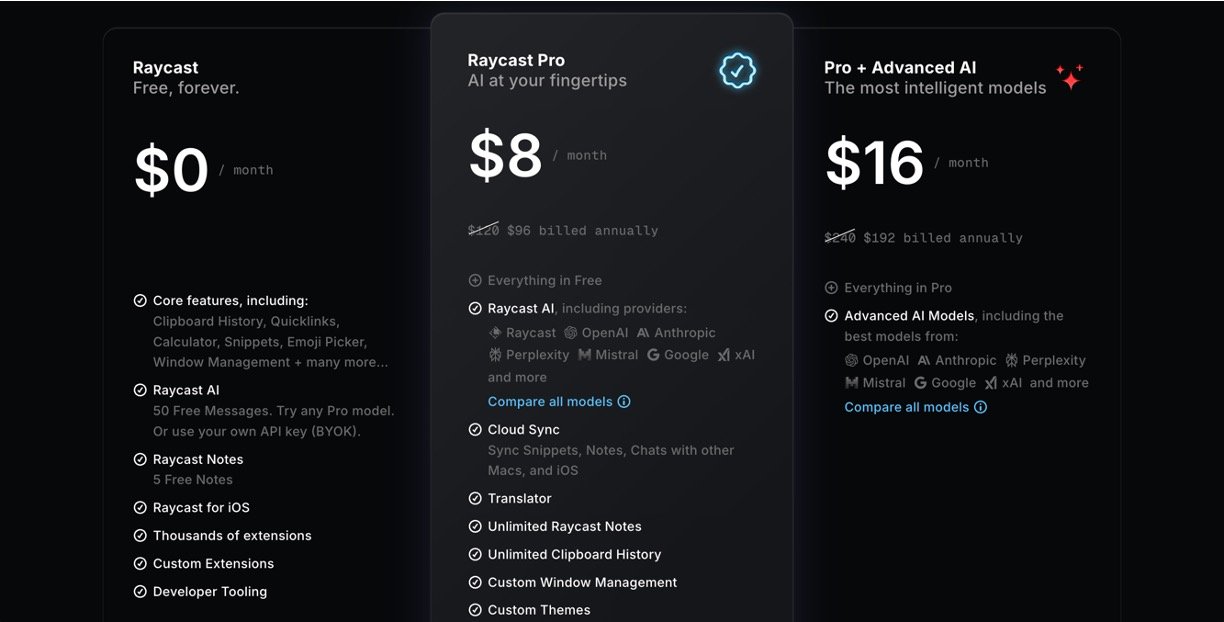Open Compare all models link in Advanced AI
The height and width of the screenshot is (622, 1224).
coord(906,407)
